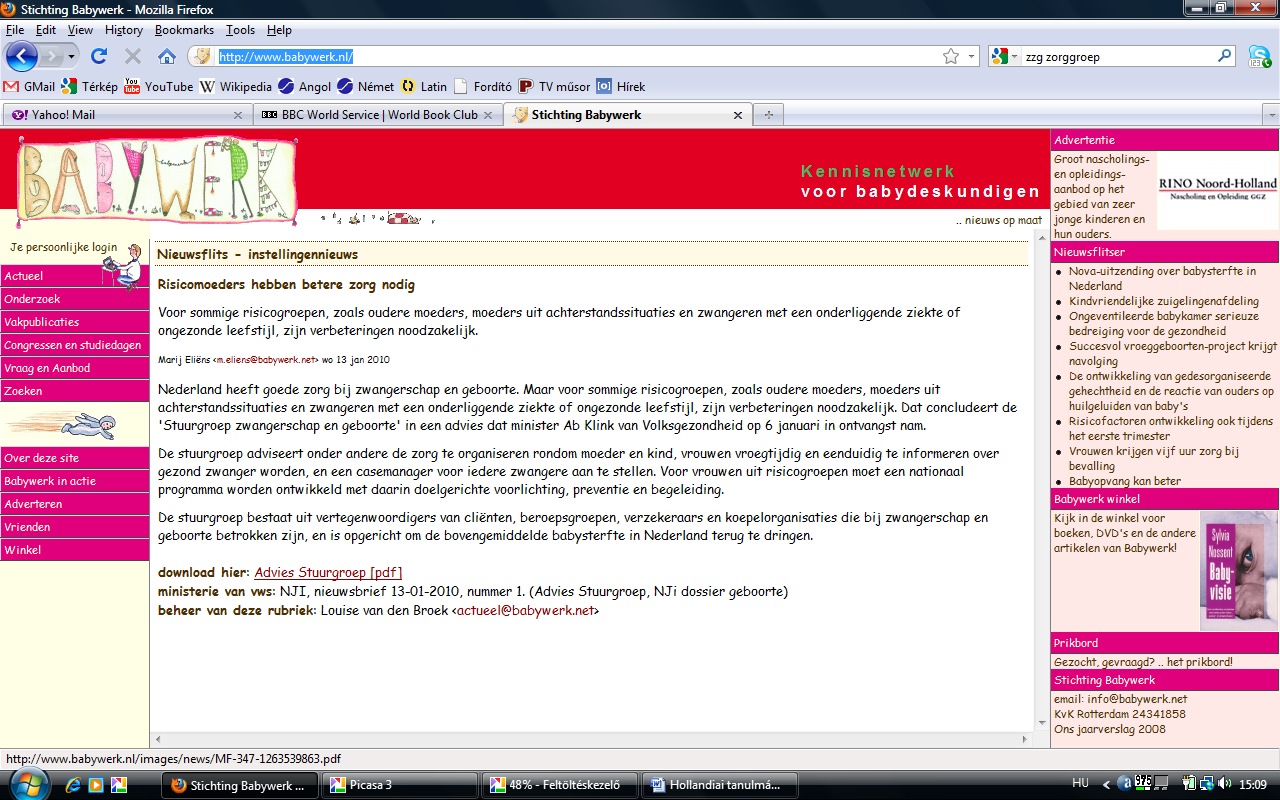This screenshot has height=800, width=1280.
Task: Open the File menu
Action: 15,30
